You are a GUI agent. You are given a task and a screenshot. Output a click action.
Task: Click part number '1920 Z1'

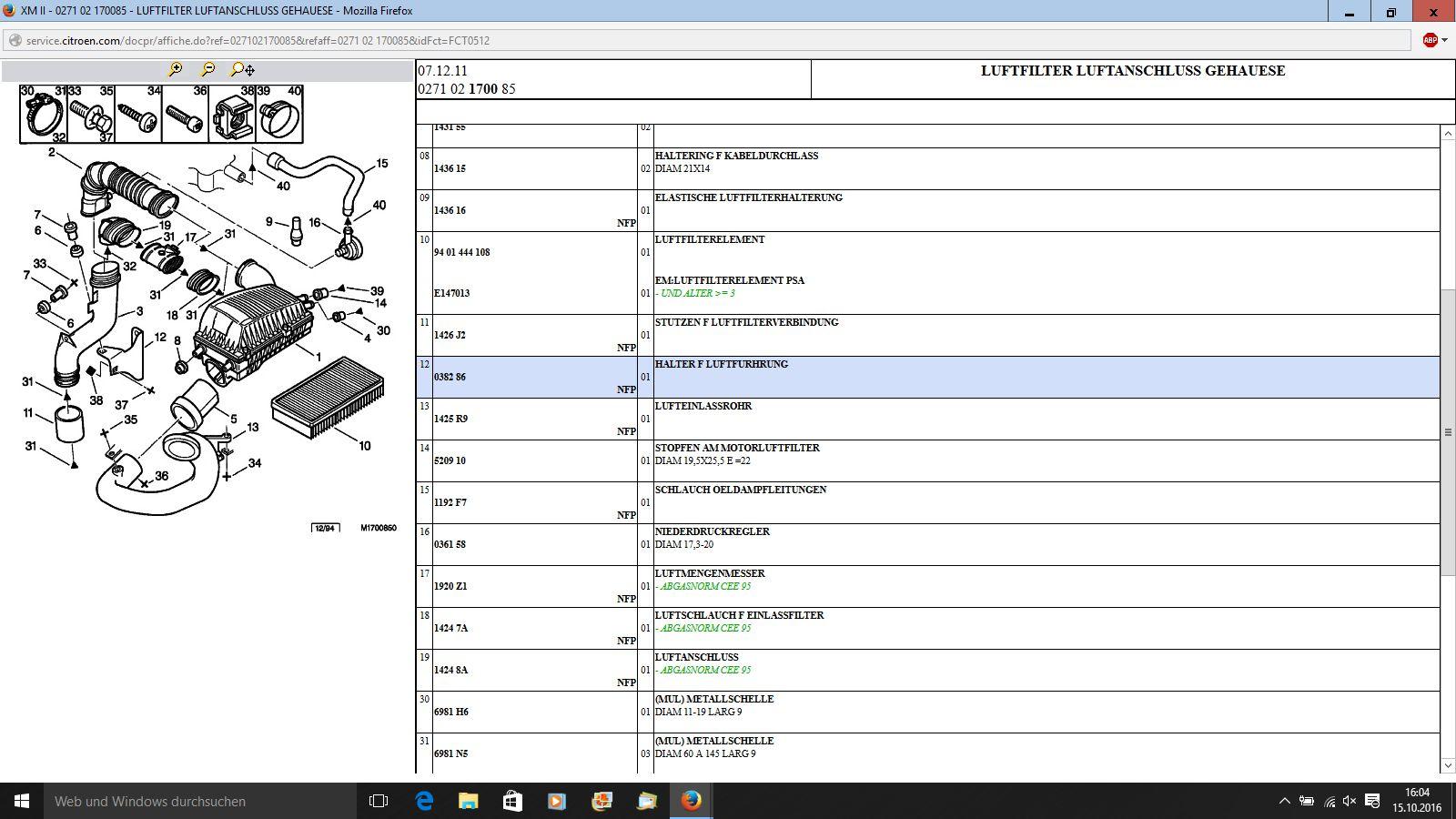click(450, 586)
